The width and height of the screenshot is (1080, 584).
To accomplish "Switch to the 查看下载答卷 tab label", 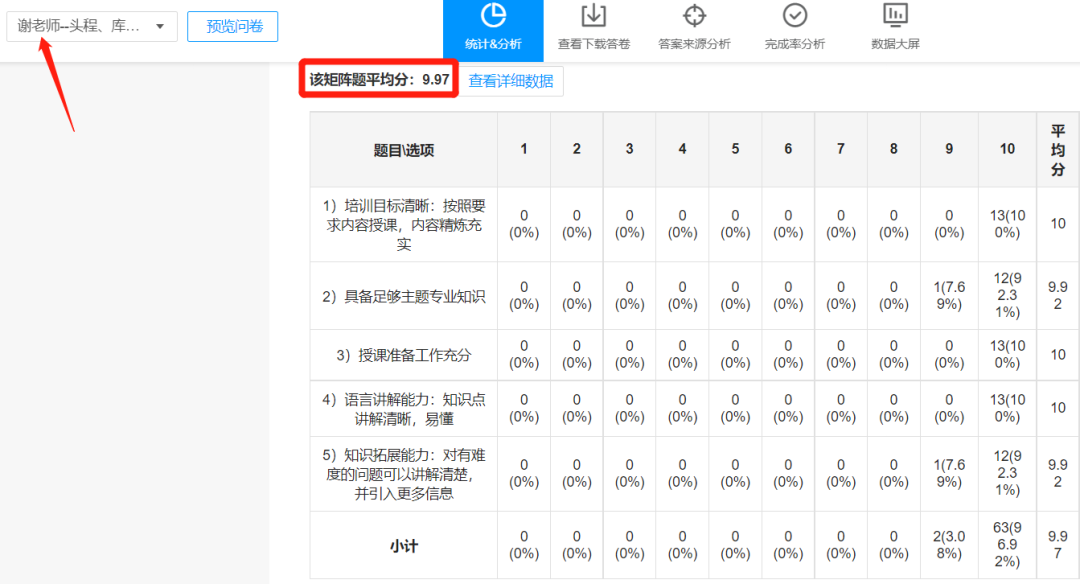I will tap(594, 44).
